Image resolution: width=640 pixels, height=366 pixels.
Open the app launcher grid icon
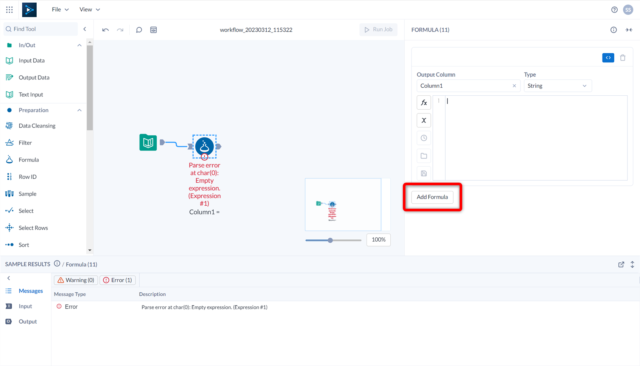click(9, 9)
